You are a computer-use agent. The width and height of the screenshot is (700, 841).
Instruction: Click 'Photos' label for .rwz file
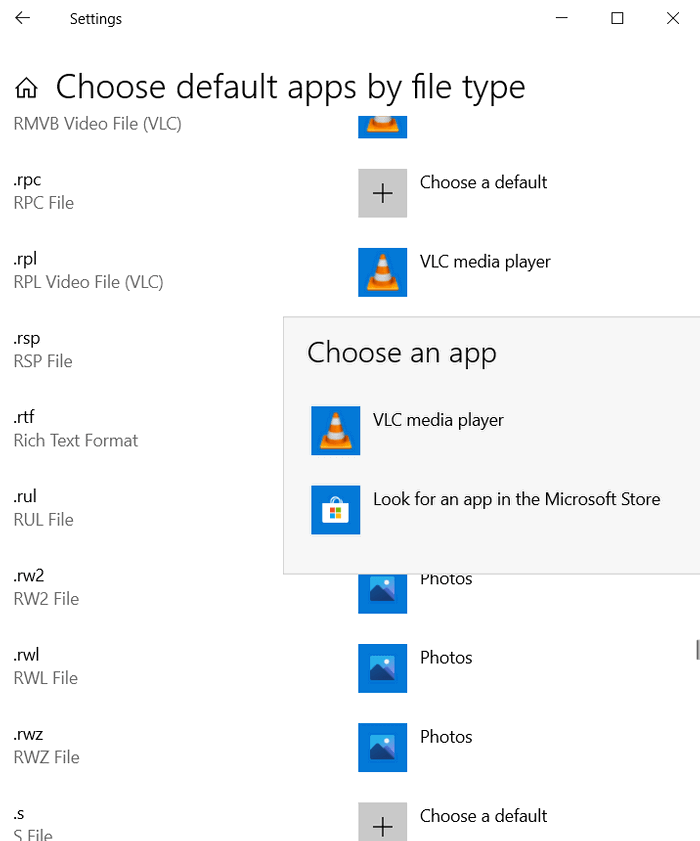[446, 737]
